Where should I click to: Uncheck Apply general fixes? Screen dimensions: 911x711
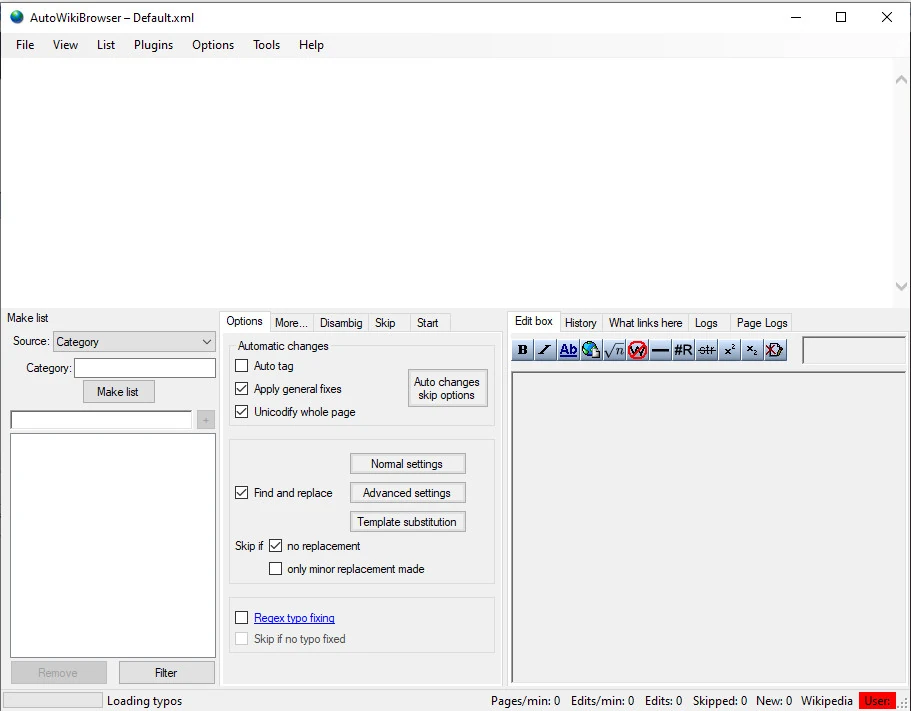tap(242, 389)
